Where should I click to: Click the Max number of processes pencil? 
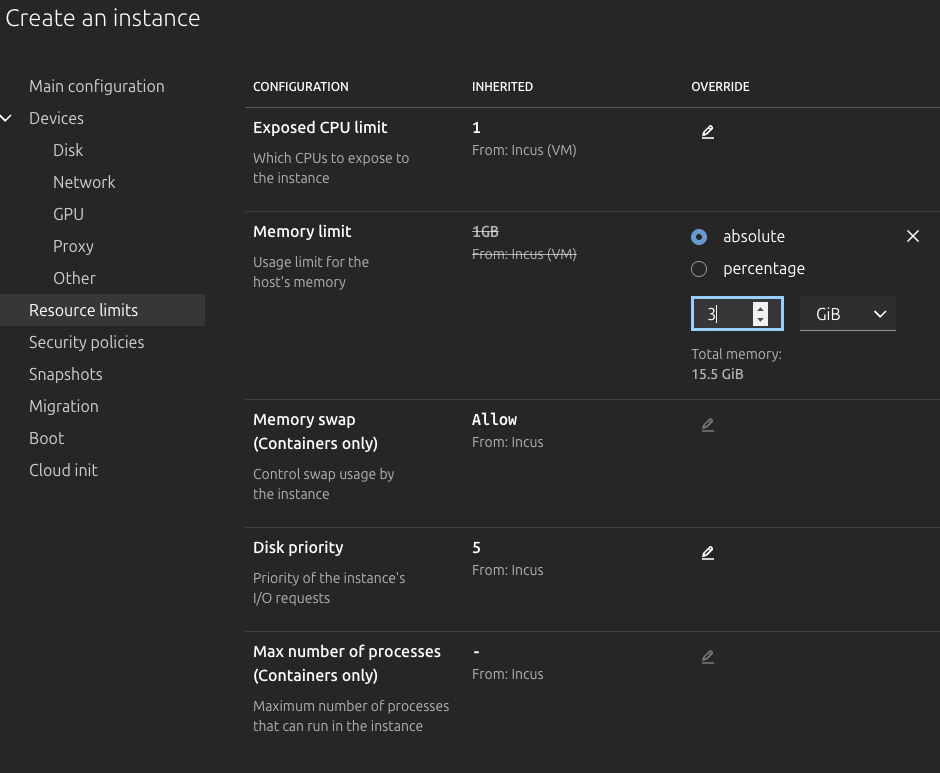pyautogui.click(x=707, y=657)
